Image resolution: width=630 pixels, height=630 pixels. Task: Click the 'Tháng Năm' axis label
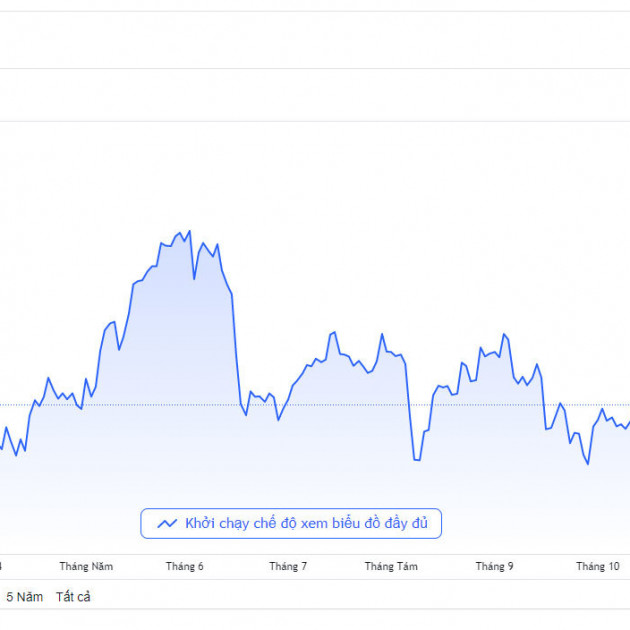(86, 566)
